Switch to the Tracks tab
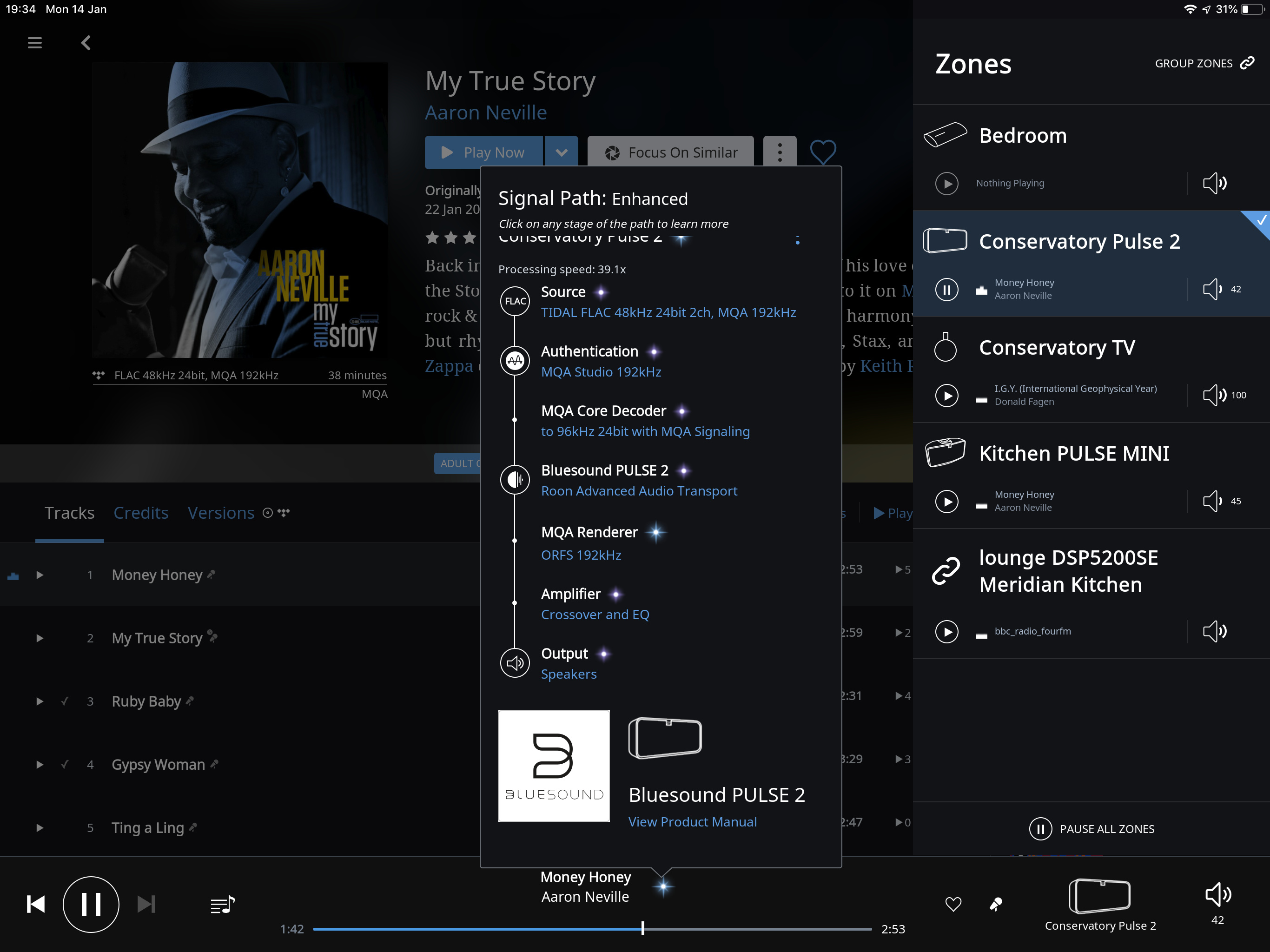1270x952 pixels. point(69,513)
